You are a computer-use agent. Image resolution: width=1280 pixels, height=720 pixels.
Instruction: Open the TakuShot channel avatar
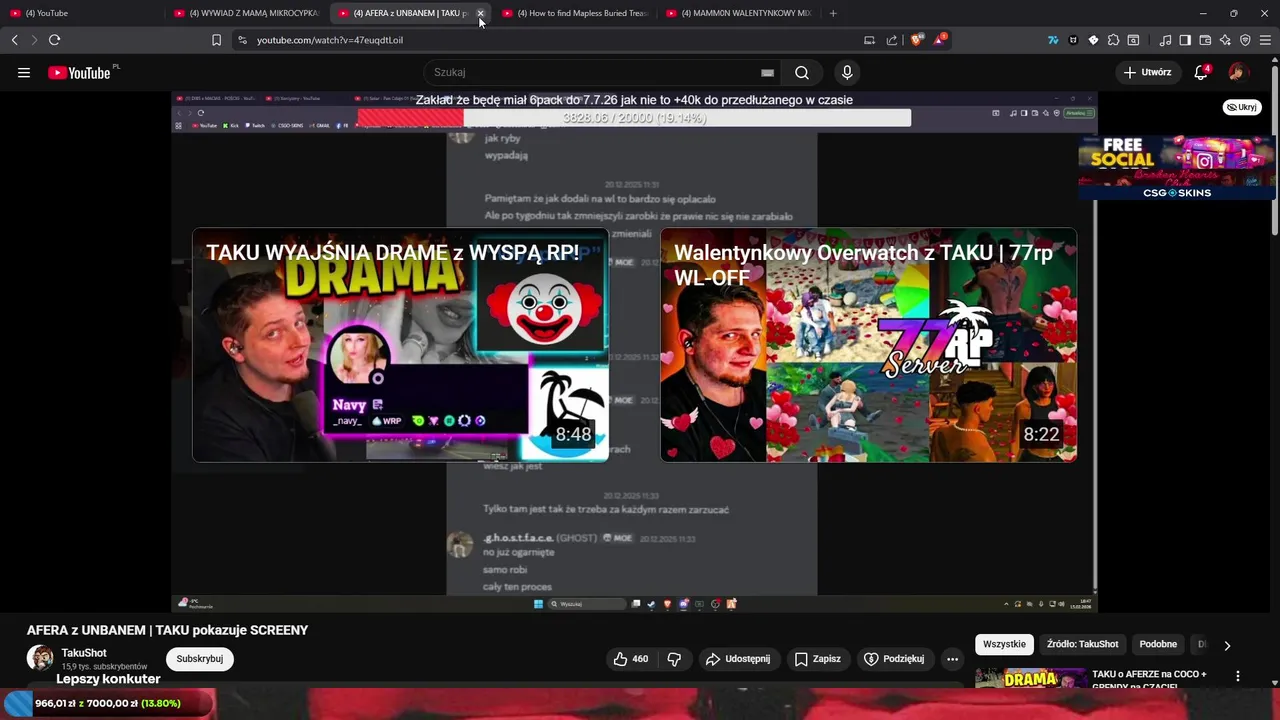pos(40,658)
